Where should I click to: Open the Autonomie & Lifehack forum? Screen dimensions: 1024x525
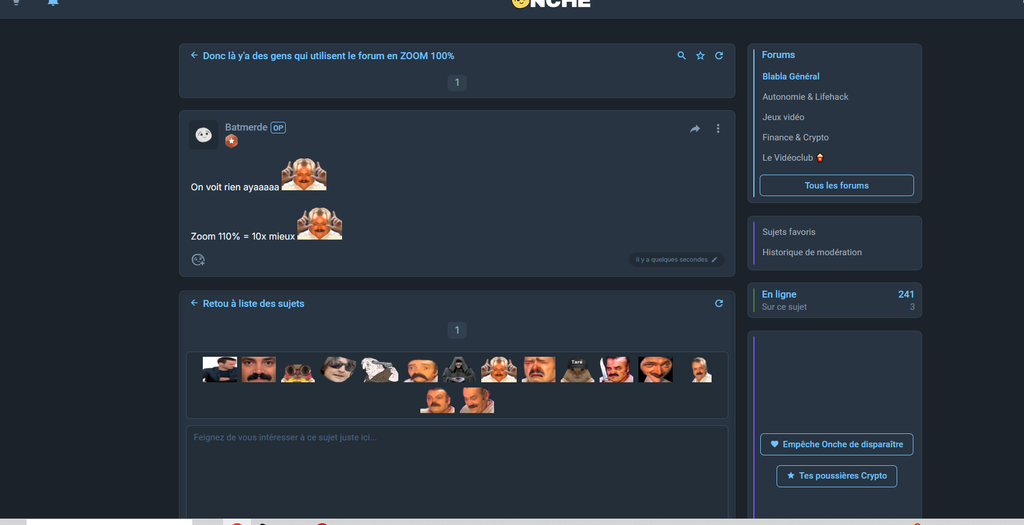(x=805, y=97)
